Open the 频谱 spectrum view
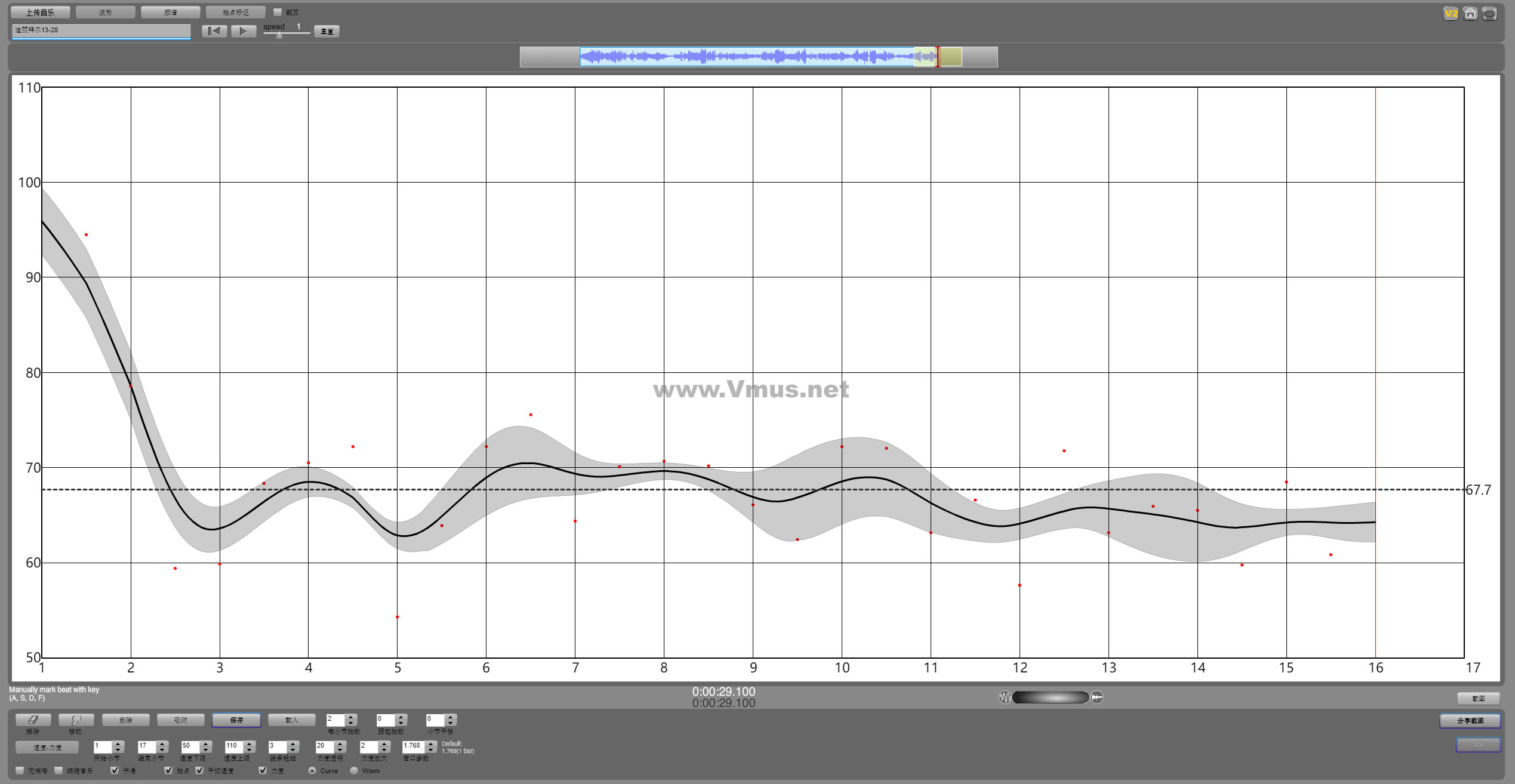 (171, 12)
